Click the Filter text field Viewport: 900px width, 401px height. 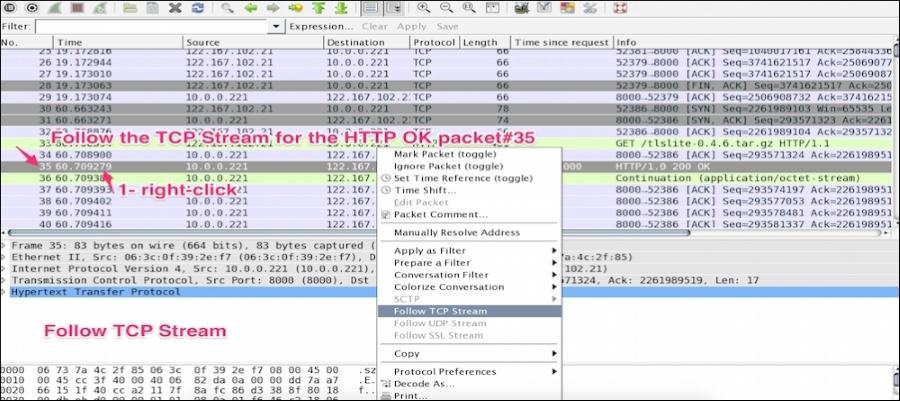pyautogui.click(x=153, y=26)
